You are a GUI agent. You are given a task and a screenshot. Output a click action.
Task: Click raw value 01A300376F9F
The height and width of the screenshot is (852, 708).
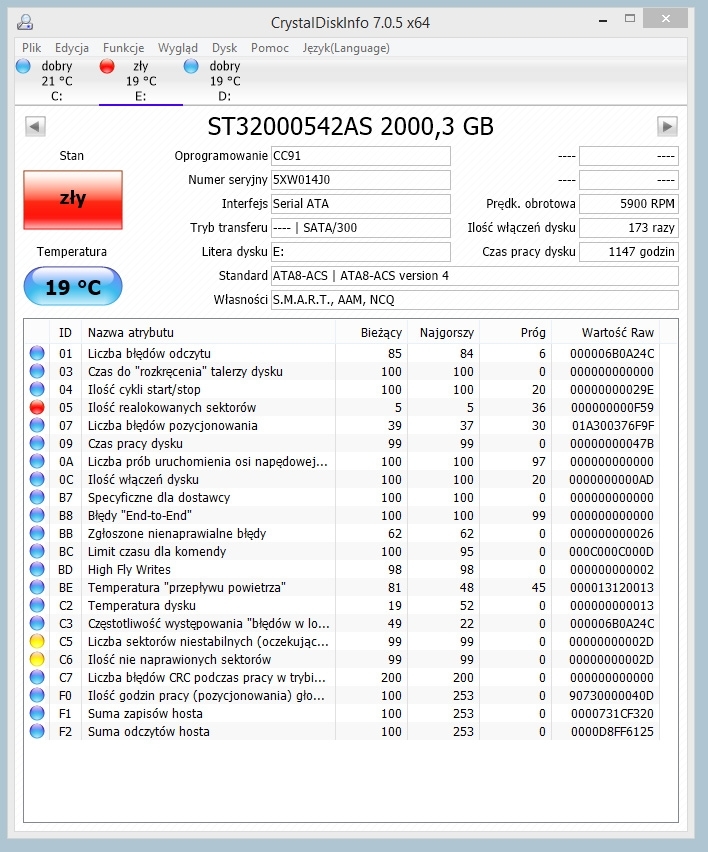pyautogui.click(x=613, y=425)
